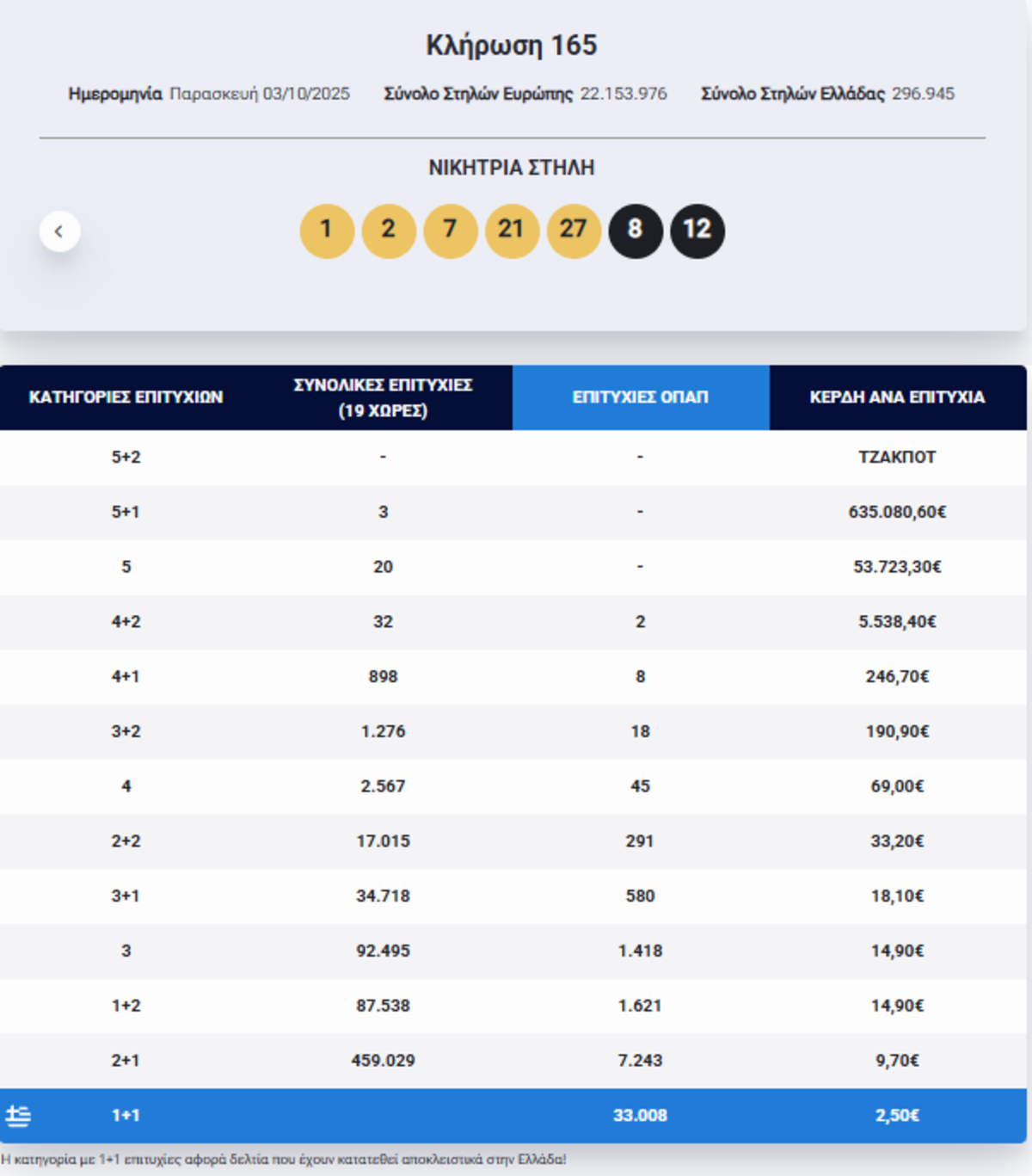The image size is (1032, 1176).
Task: Click the previous draw chevron arrow
Action: tap(59, 231)
